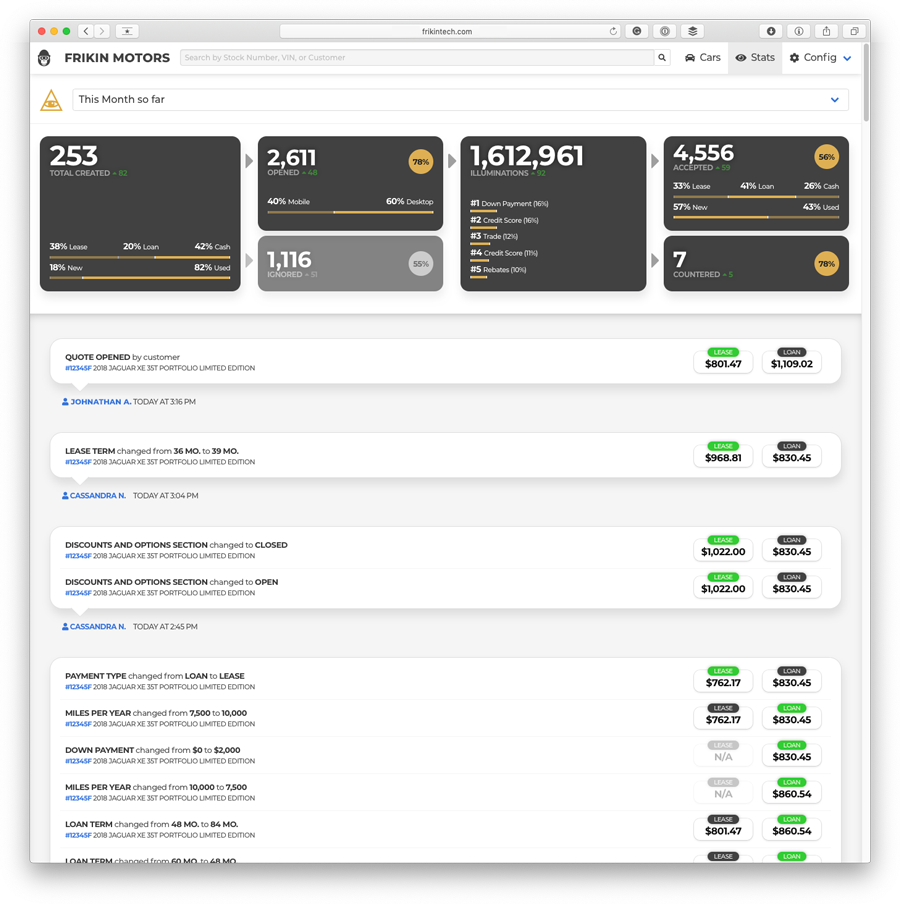Screen dimensions: 900x904
Task: Open #12345F link under Quote Opened
Action: [78, 368]
